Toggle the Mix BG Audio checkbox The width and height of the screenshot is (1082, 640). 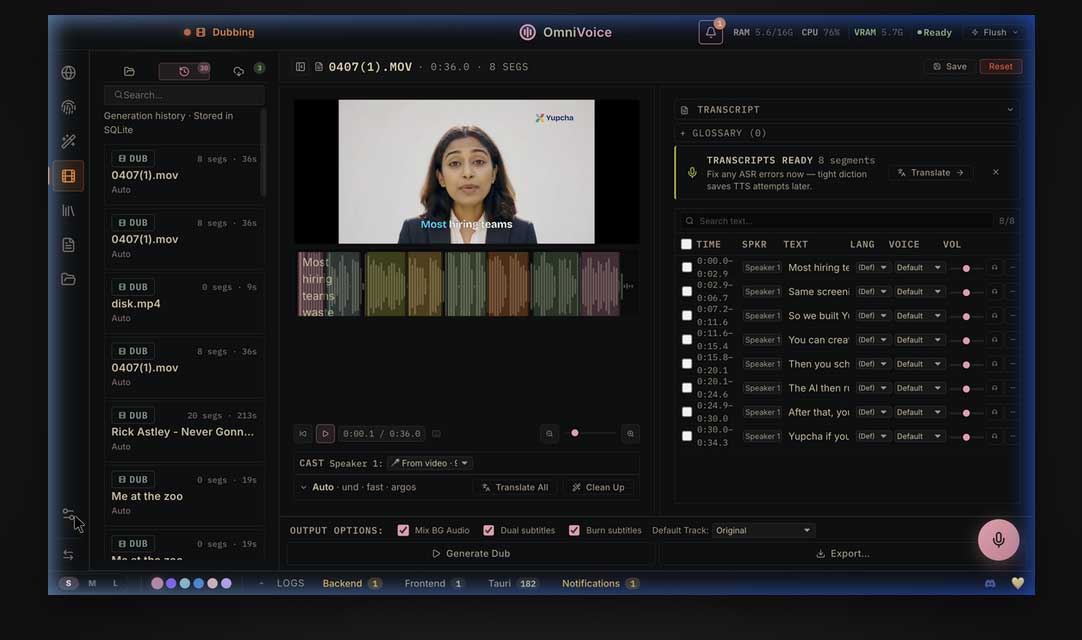pyautogui.click(x=403, y=530)
